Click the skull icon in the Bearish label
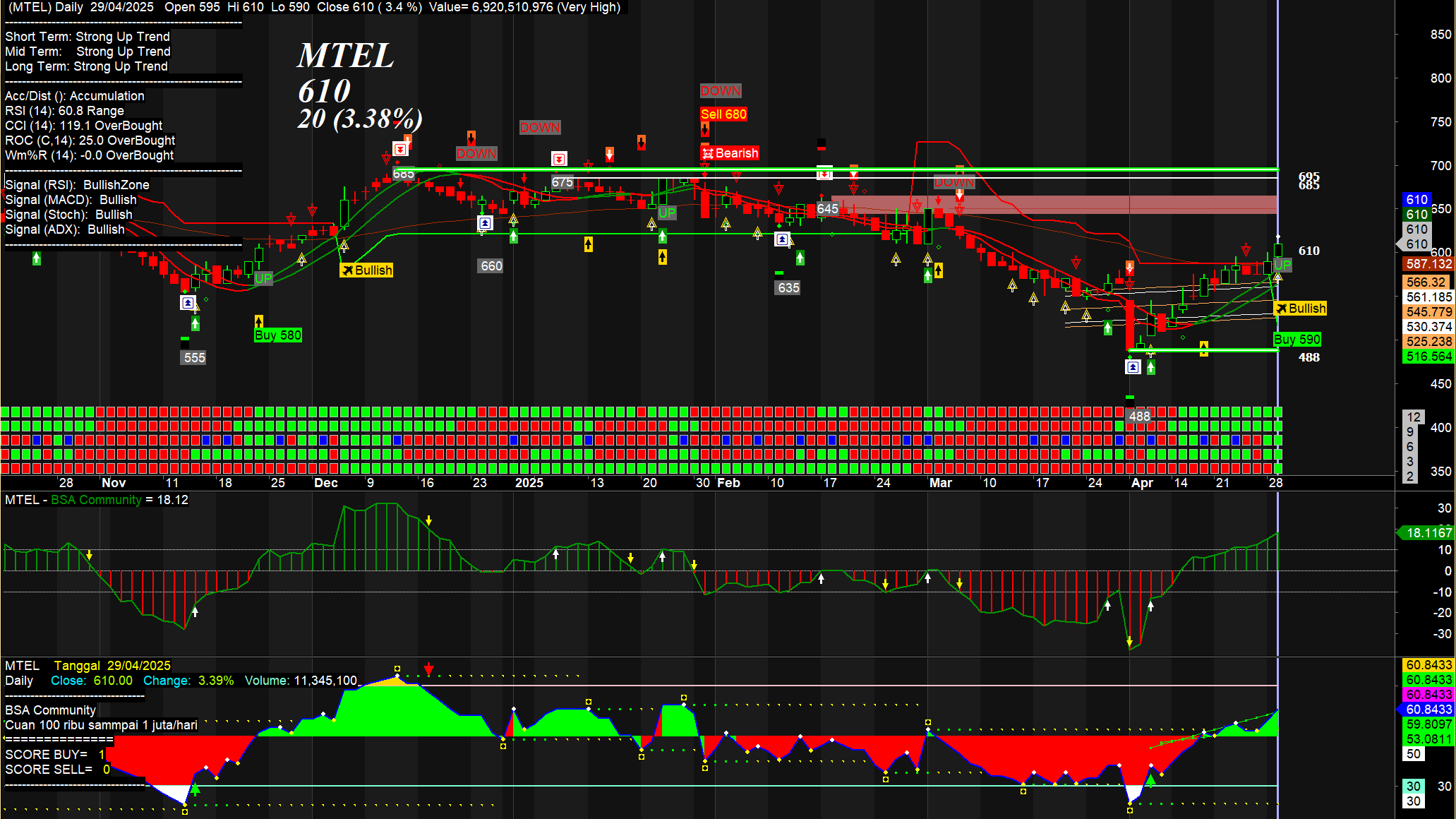 [708, 153]
